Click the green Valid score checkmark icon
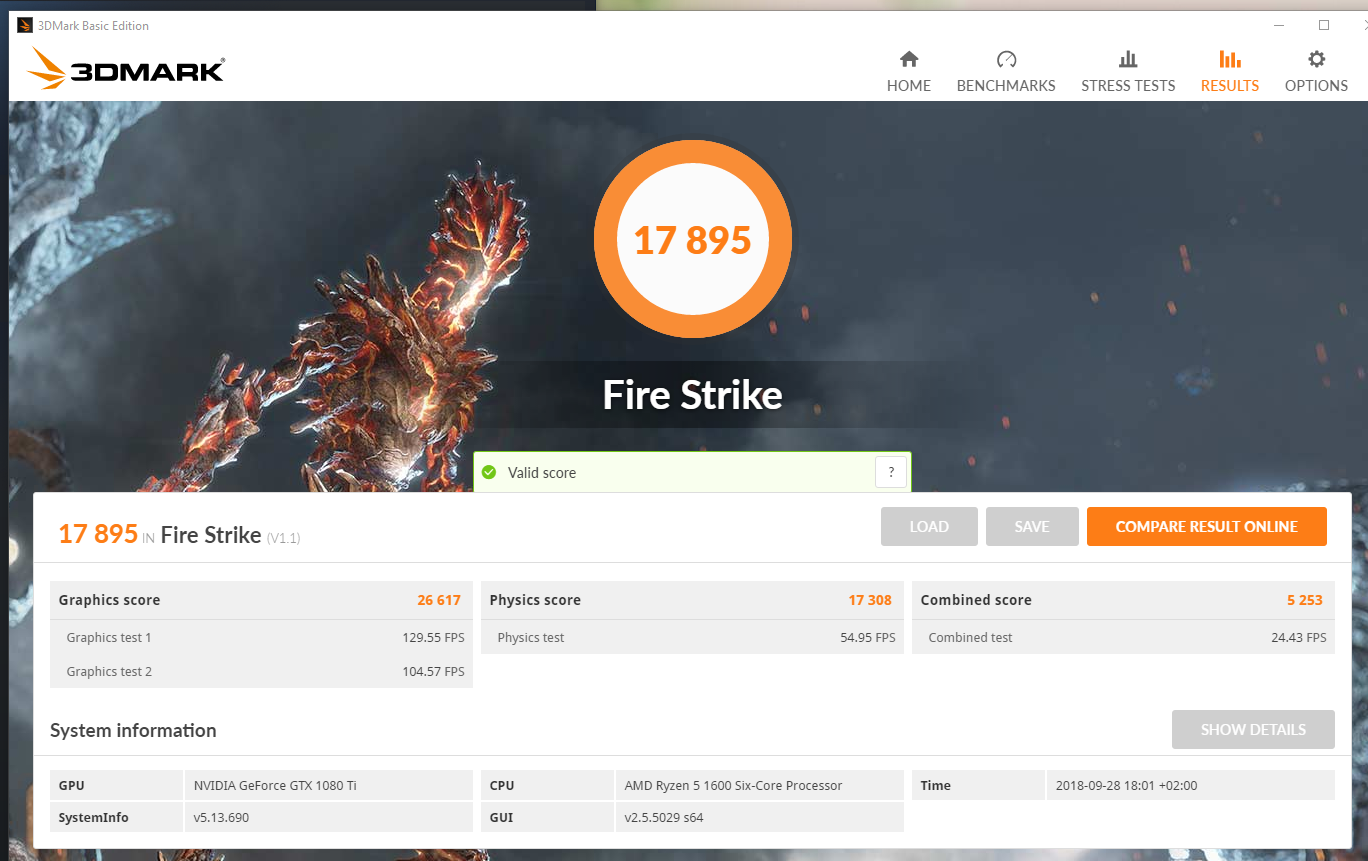Image resolution: width=1368 pixels, height=861 pixels. [489, 472]
